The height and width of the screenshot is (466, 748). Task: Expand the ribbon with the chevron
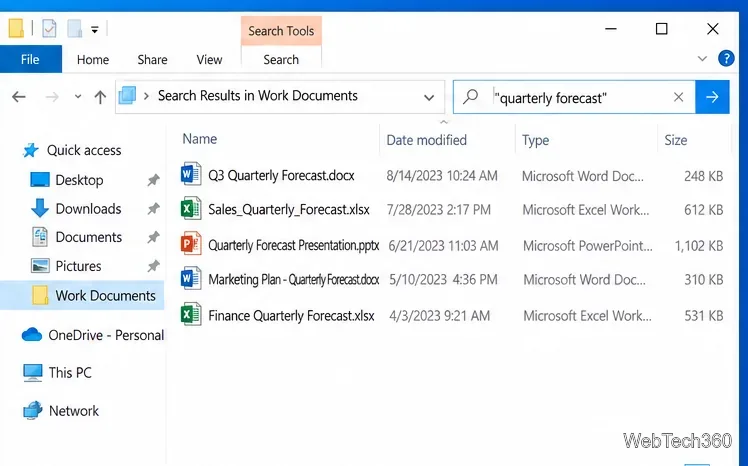tap(702, 59)
